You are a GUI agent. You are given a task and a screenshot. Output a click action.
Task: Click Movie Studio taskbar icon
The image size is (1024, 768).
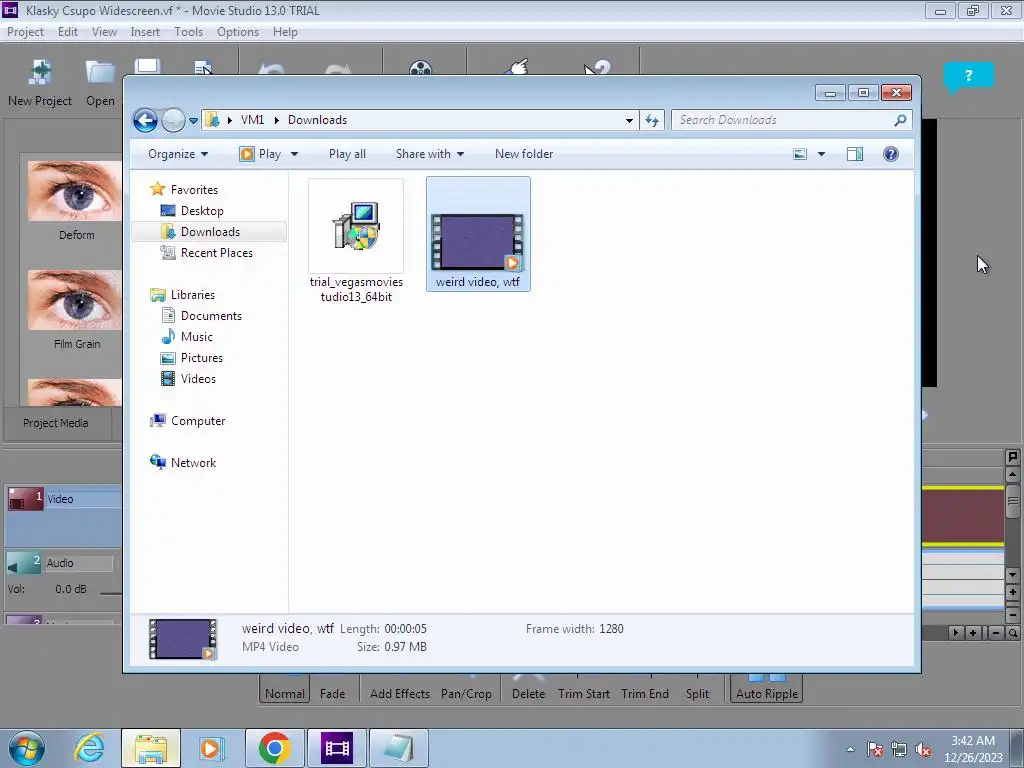(x=337, y=748)
